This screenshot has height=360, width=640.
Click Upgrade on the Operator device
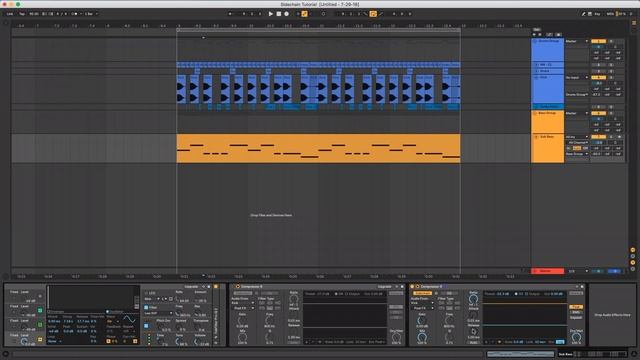[191, 287]
